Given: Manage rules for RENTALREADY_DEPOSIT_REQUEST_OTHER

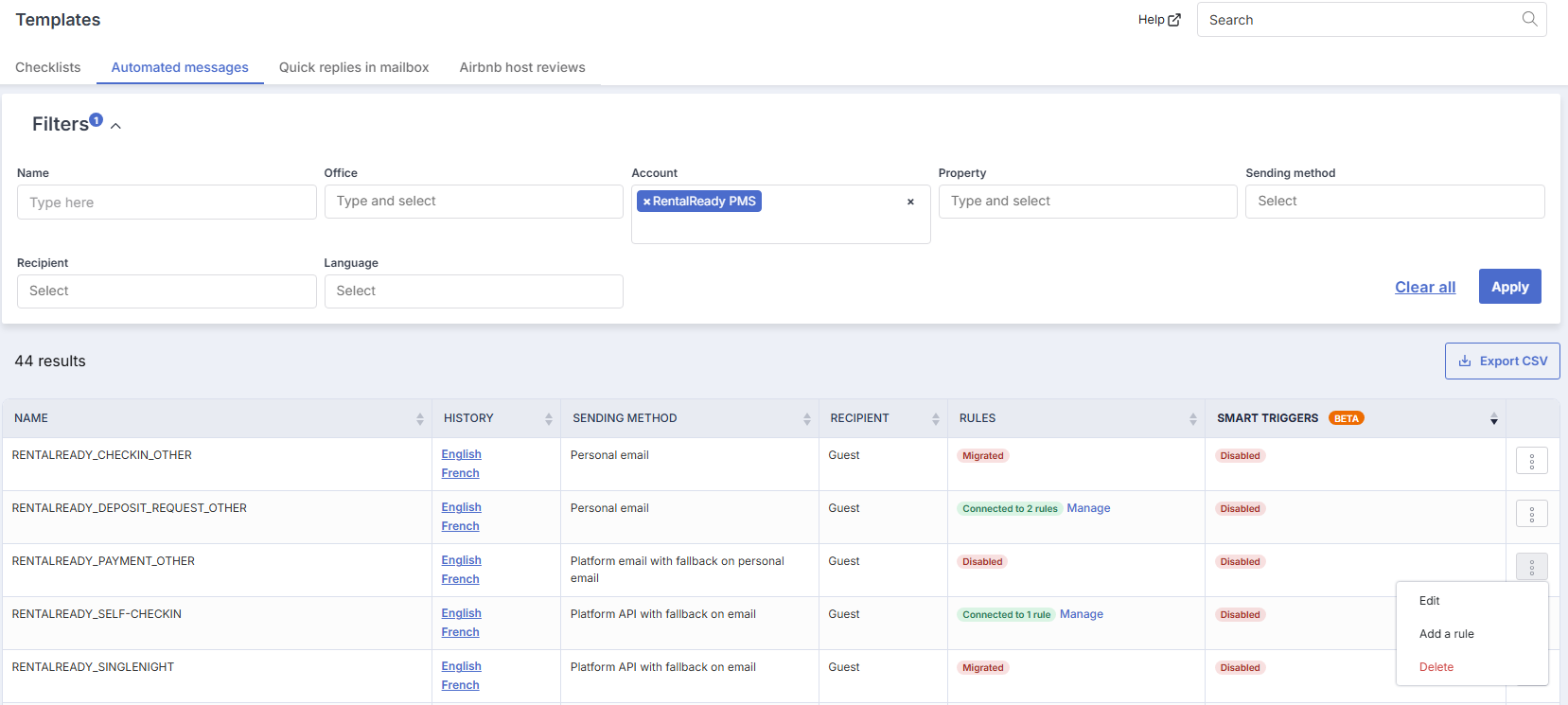Looking at the screenshot, I should (x=1088, y=508).
